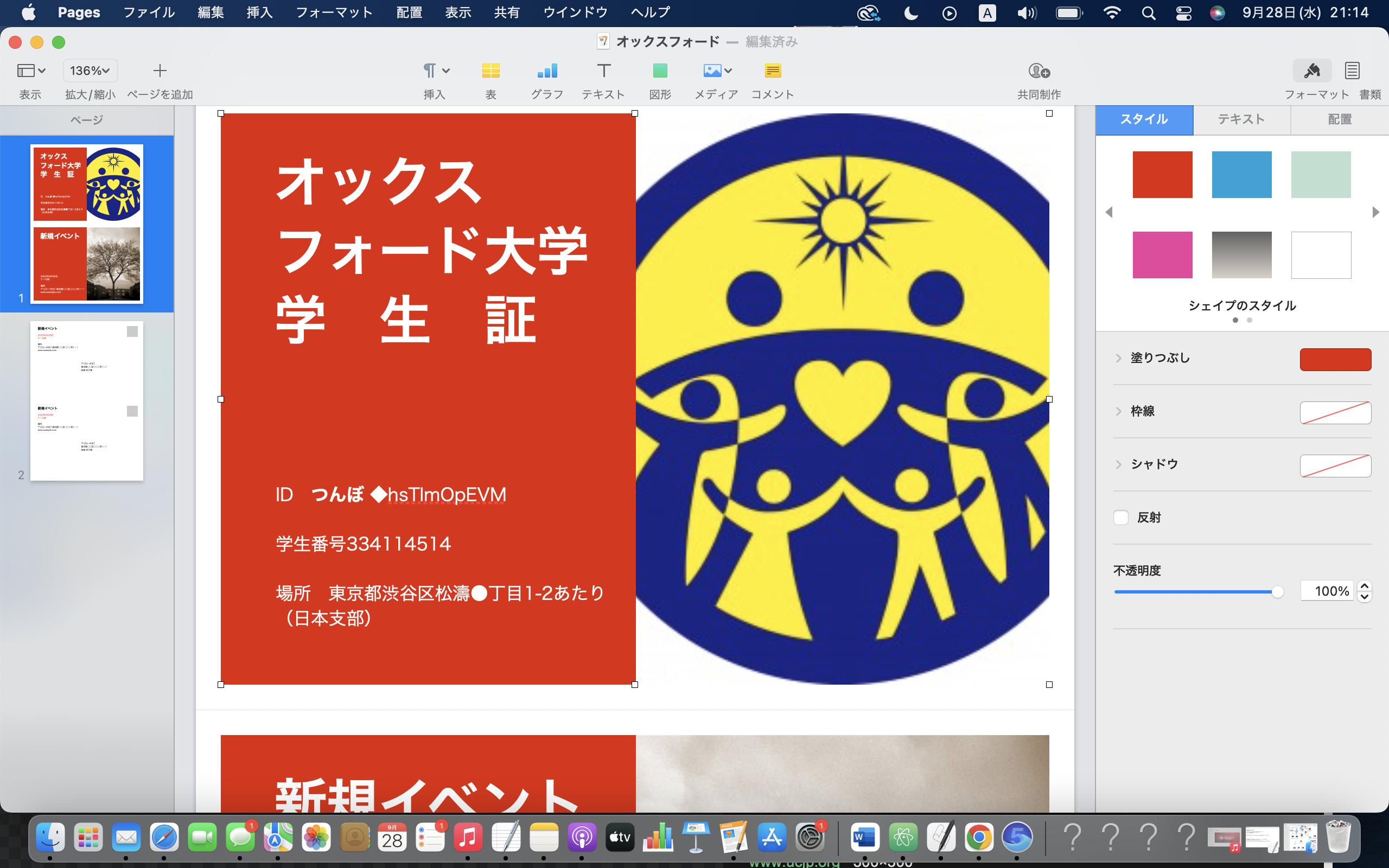Click the オックスフォード document title
This screenshot has height=868, width=1389.
[x=667, y=42]
